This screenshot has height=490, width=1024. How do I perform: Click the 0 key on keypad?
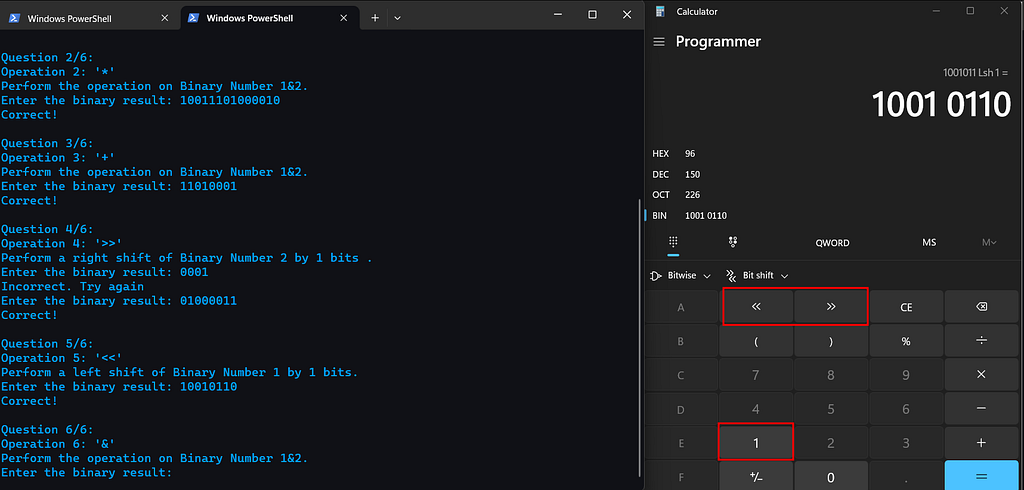pyautogui.click(x=831, y=476)
